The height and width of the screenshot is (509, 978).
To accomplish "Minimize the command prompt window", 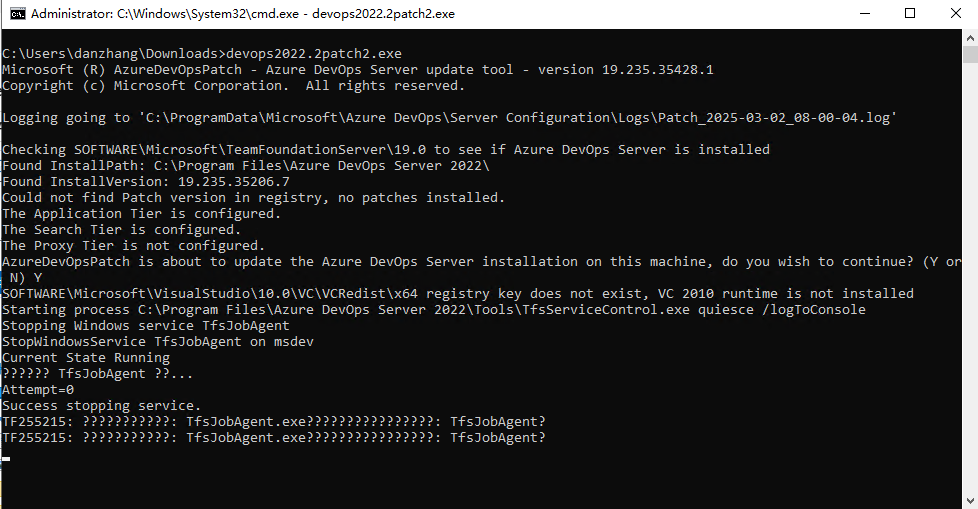I will click(x=864, y=14).
